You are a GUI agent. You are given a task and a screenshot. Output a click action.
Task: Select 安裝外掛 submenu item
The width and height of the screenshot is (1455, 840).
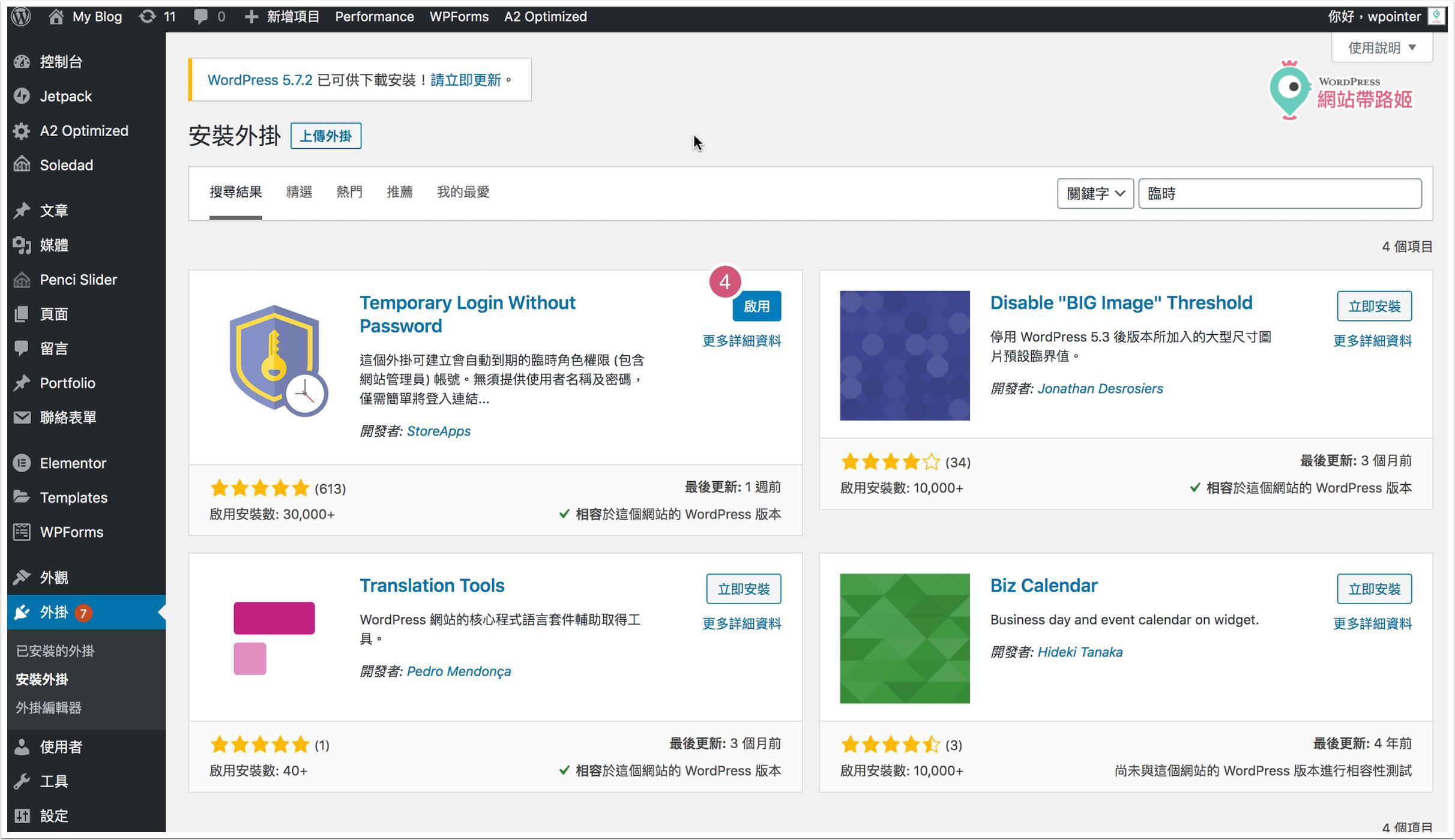coord(42,680)
